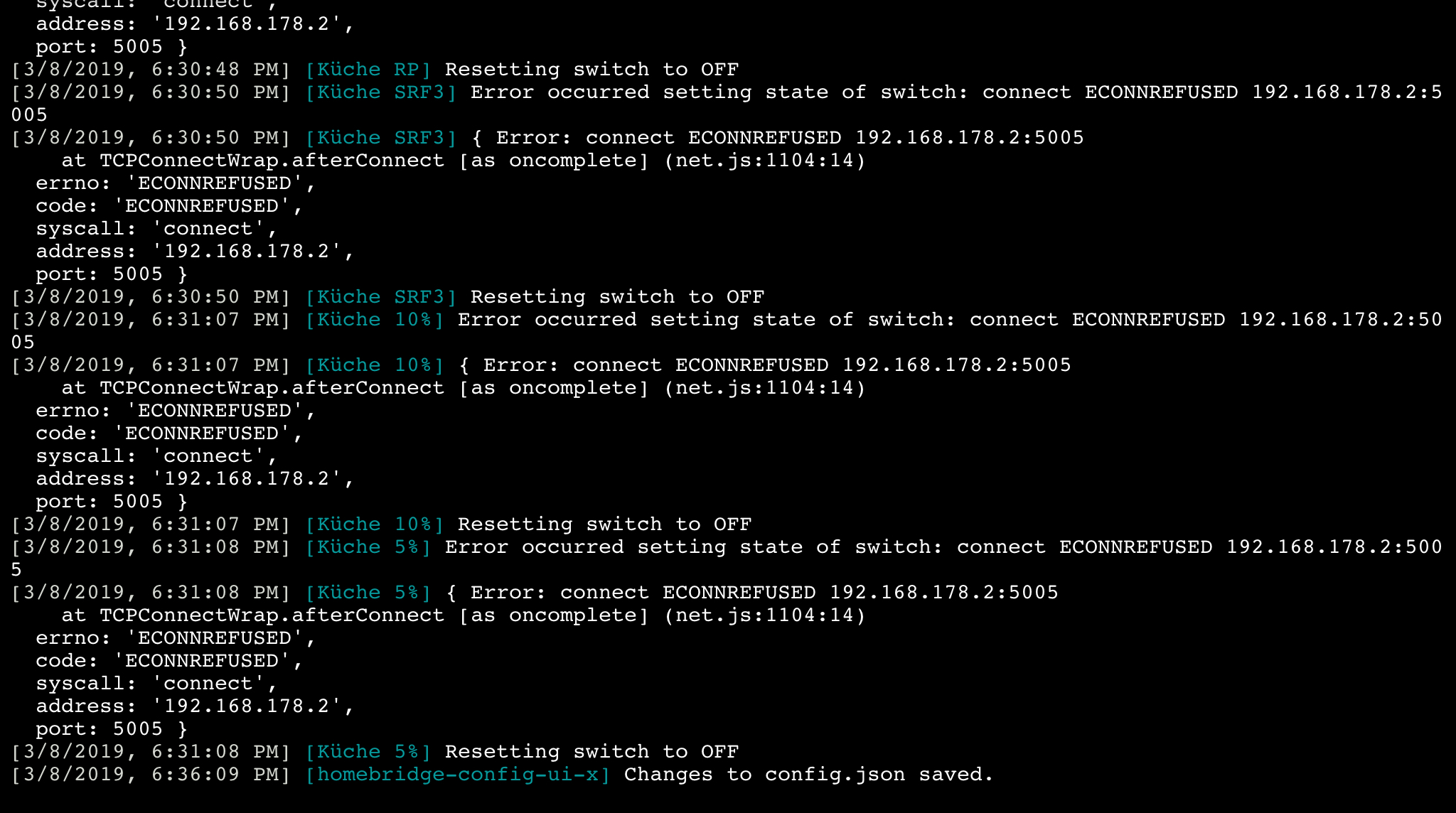Click 'Resetting switch to OFF' on Küche SRF3 line
The image size is (1456, 813).
(617, 297)
